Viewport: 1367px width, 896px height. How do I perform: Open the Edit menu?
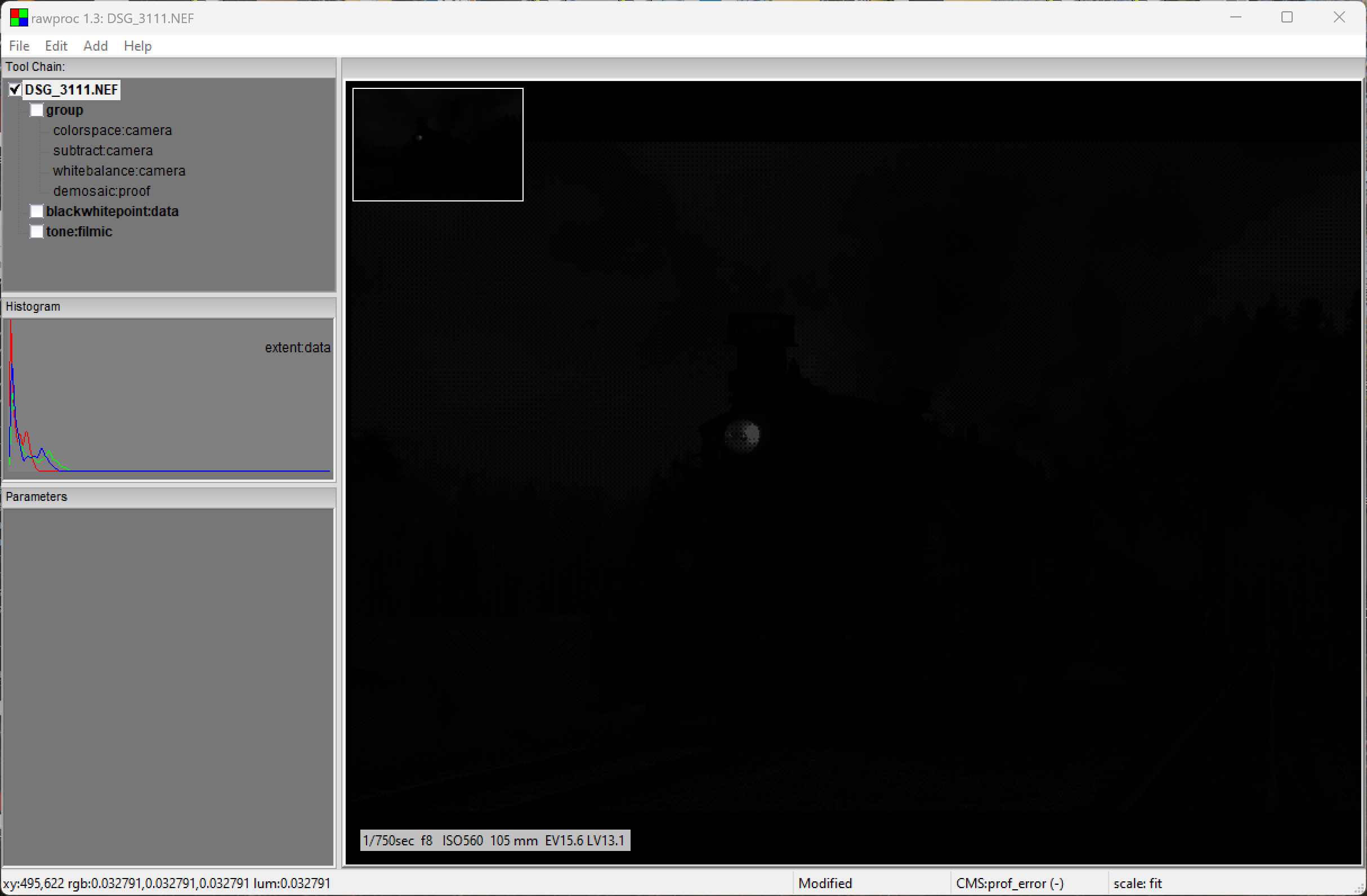[x=56, y=46]
